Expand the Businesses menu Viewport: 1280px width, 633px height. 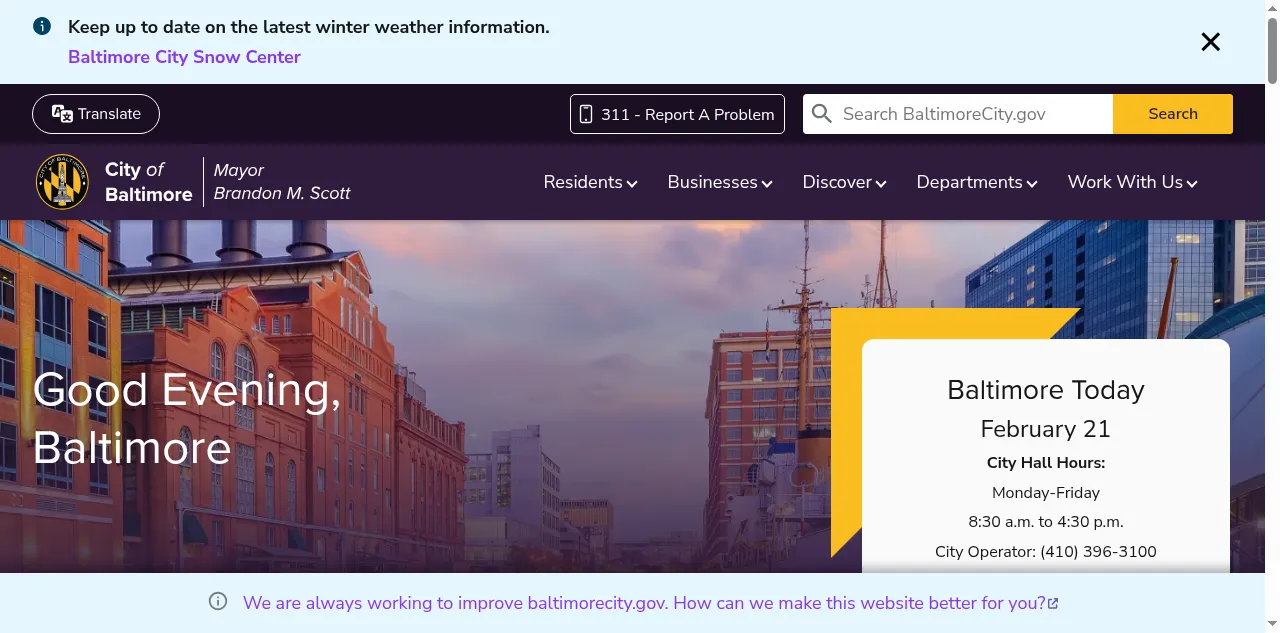click(x=720, y=182)
